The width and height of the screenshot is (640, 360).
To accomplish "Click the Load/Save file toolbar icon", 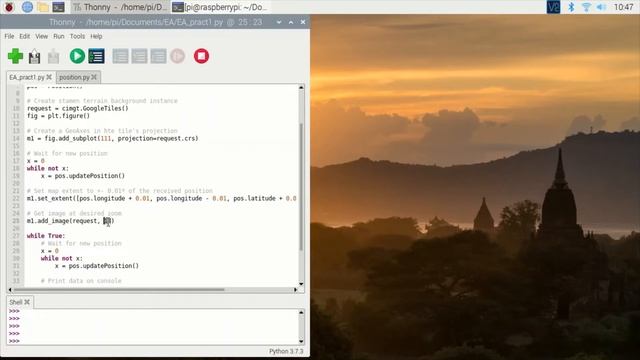I will [x=34, y=56].
